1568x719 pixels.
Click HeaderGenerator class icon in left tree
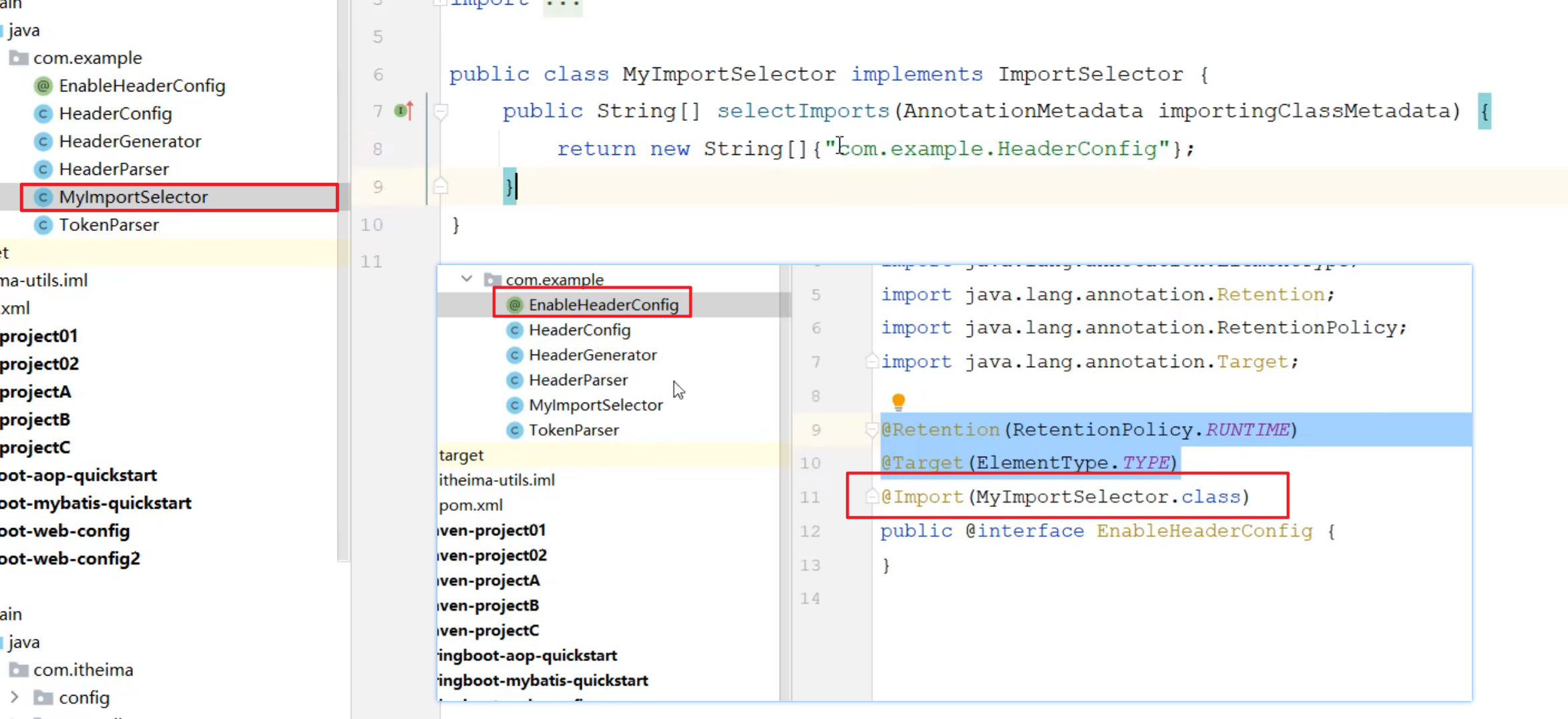(43, 142)
